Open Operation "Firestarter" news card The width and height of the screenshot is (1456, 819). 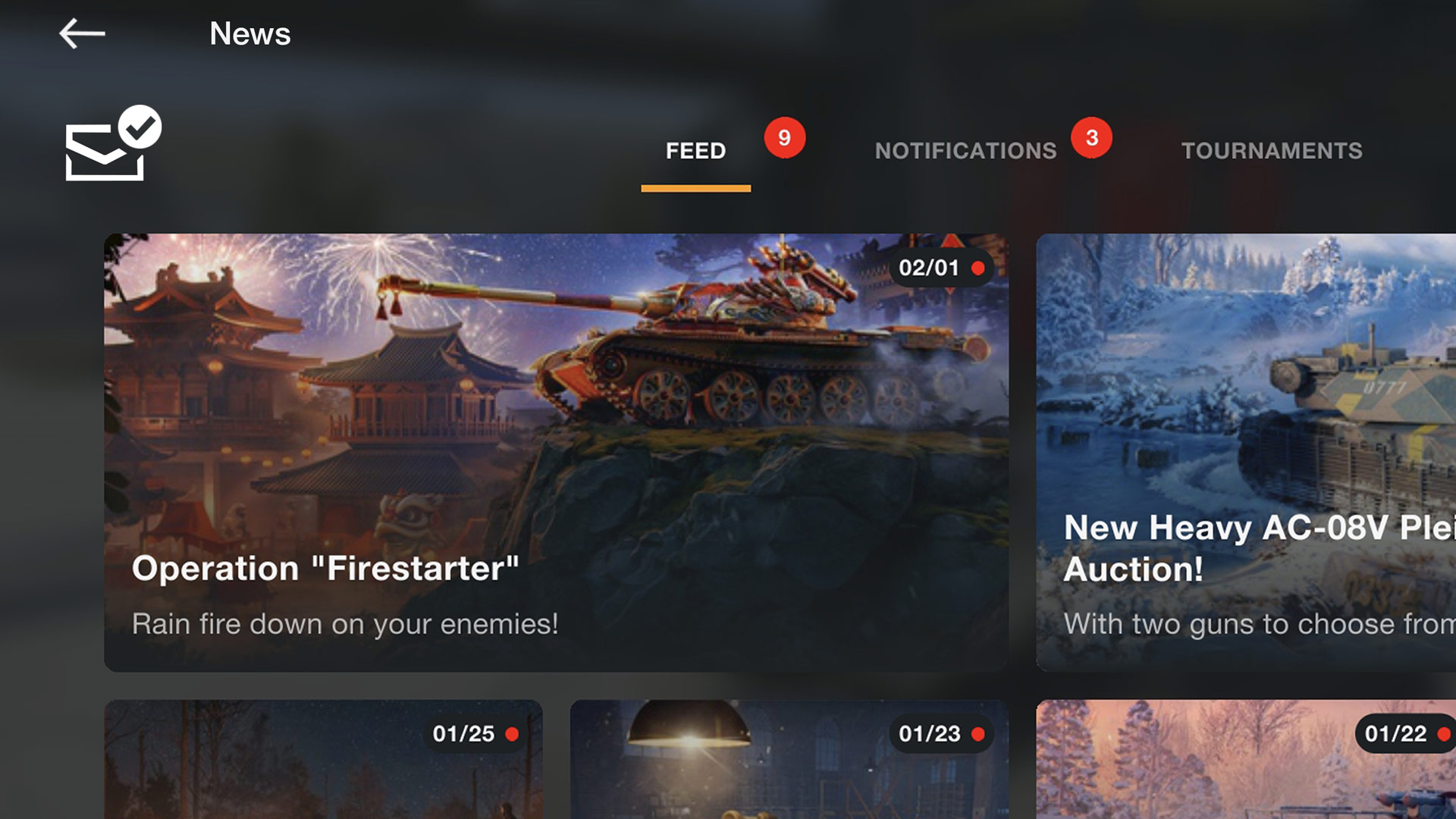tap(556, 452)
